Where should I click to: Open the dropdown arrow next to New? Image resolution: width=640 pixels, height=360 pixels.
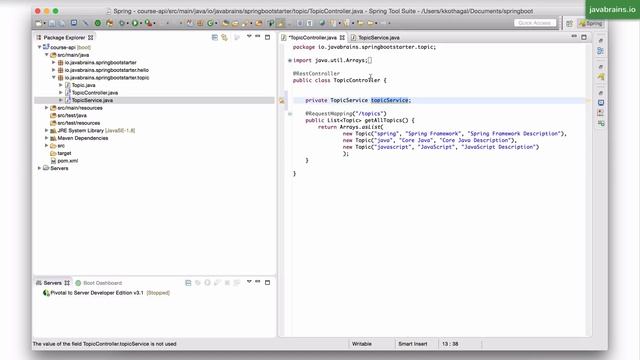[44, 23]
